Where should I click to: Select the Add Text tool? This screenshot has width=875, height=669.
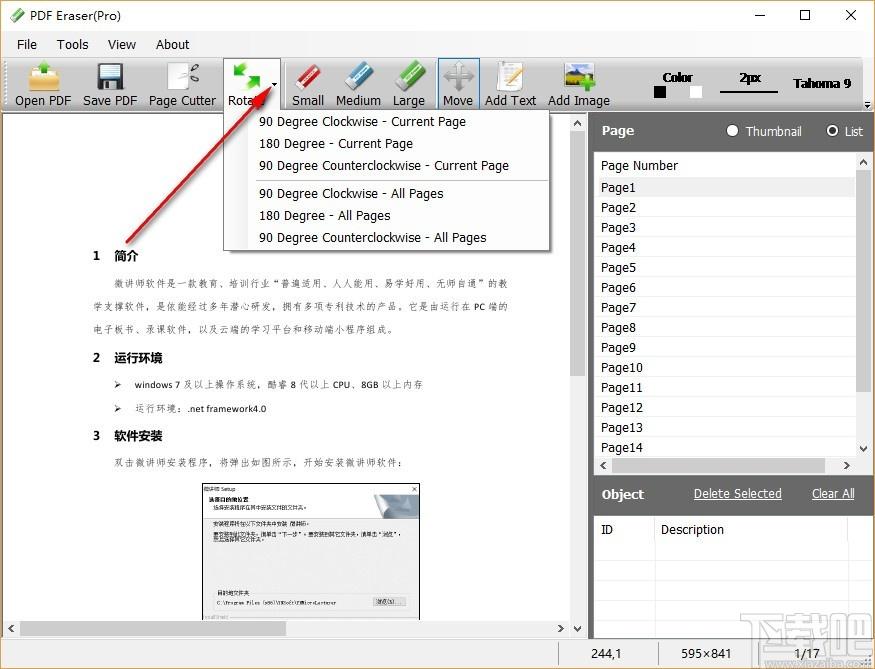[x=510, y=85]
